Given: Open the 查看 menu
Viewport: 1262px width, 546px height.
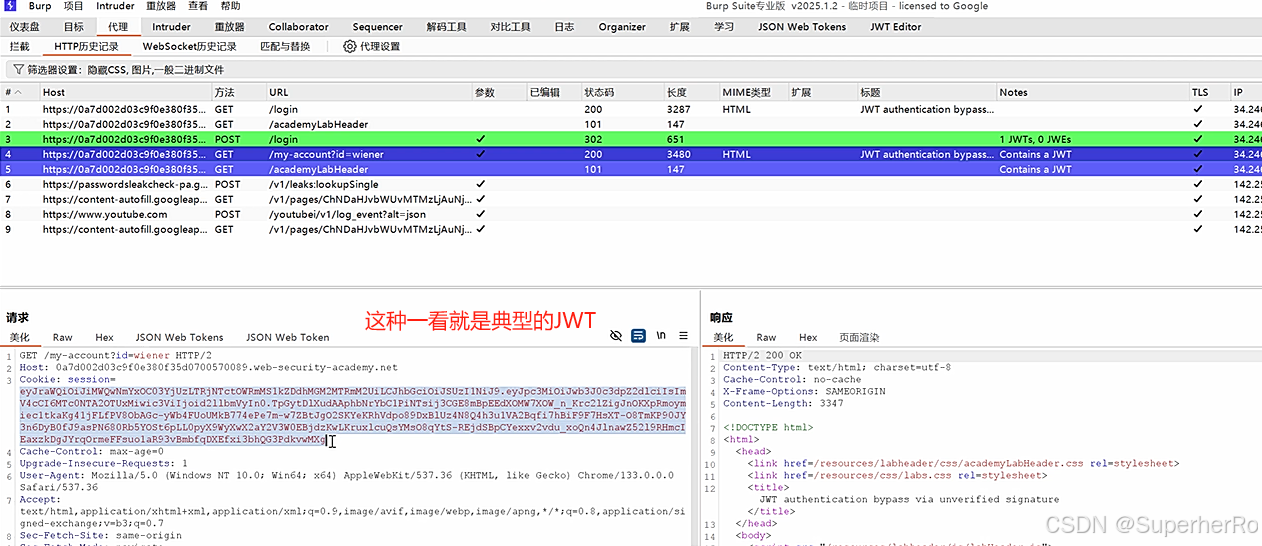Looking at the screenshot, I should (x=198, y=6).
